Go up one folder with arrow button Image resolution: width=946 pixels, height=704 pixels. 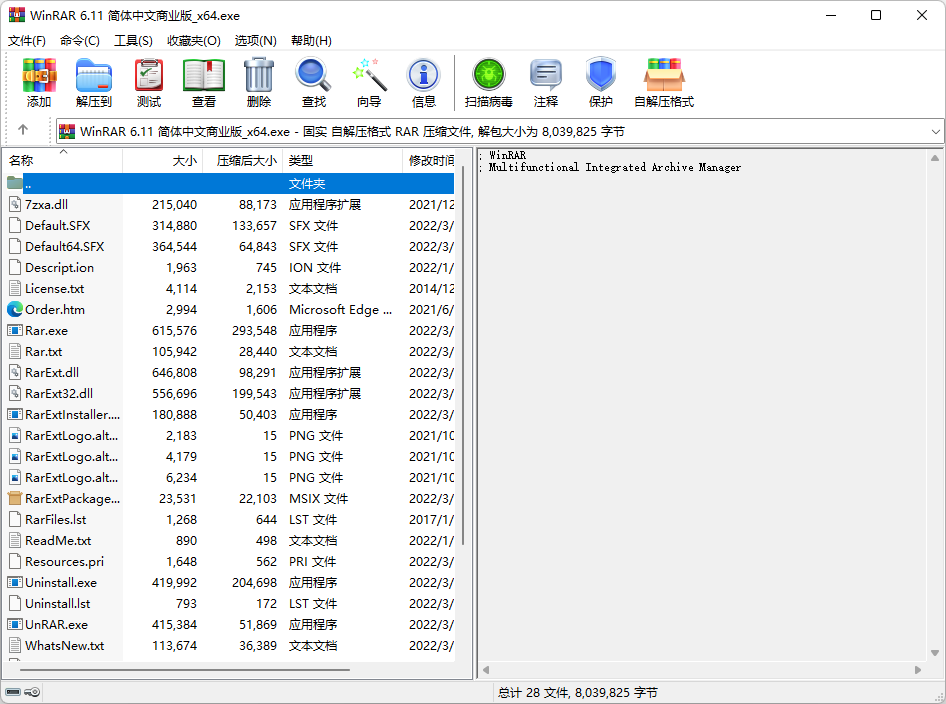pos(23,131)
